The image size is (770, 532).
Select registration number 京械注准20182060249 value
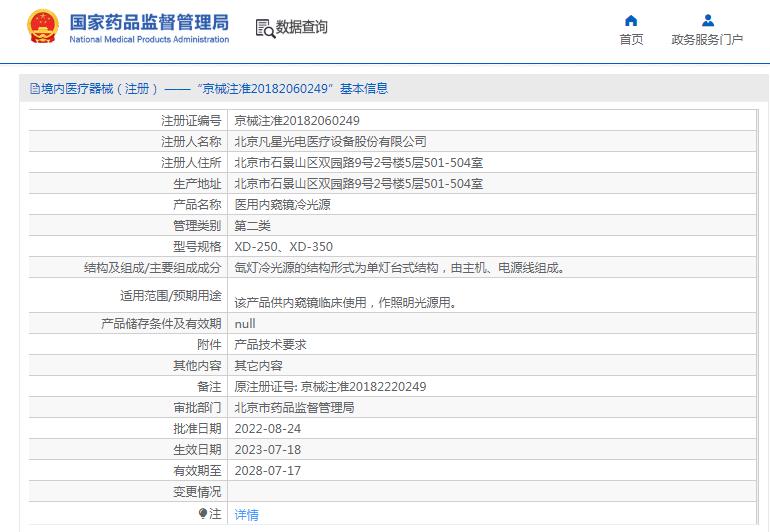click(x=297, y=120)
